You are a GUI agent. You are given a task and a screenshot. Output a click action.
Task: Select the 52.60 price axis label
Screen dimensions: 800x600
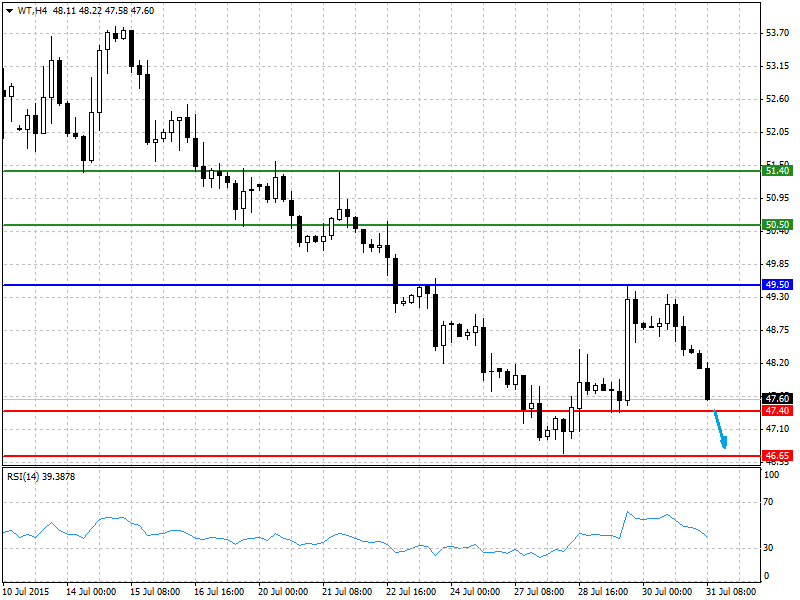tap(778, 98)
